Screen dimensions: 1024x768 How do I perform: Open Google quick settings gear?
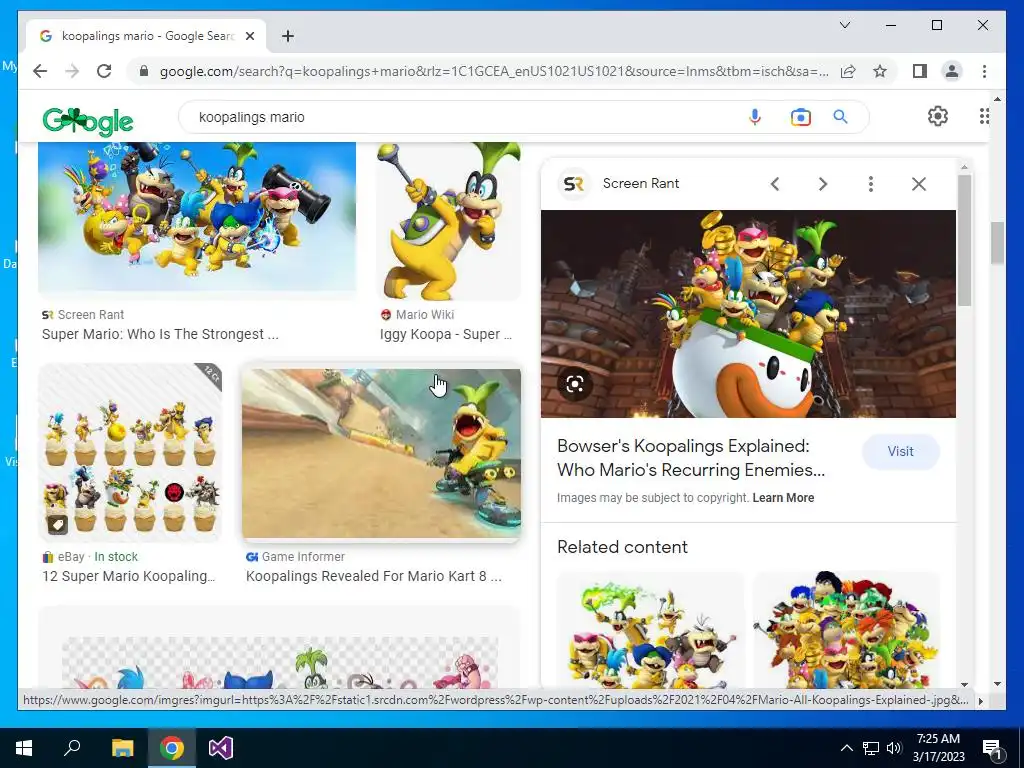click(x=938, y=116)
